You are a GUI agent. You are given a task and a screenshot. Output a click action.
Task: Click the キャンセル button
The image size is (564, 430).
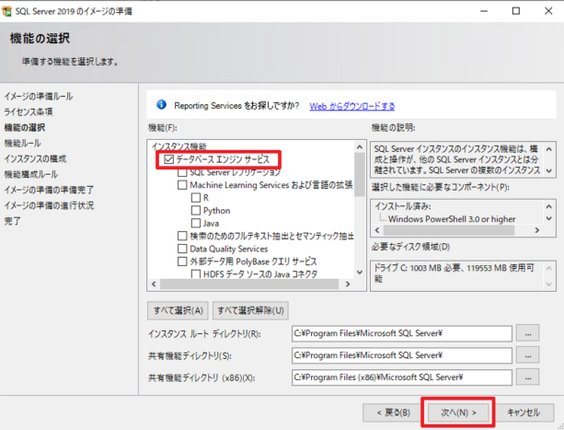click(x=523, y=412)
